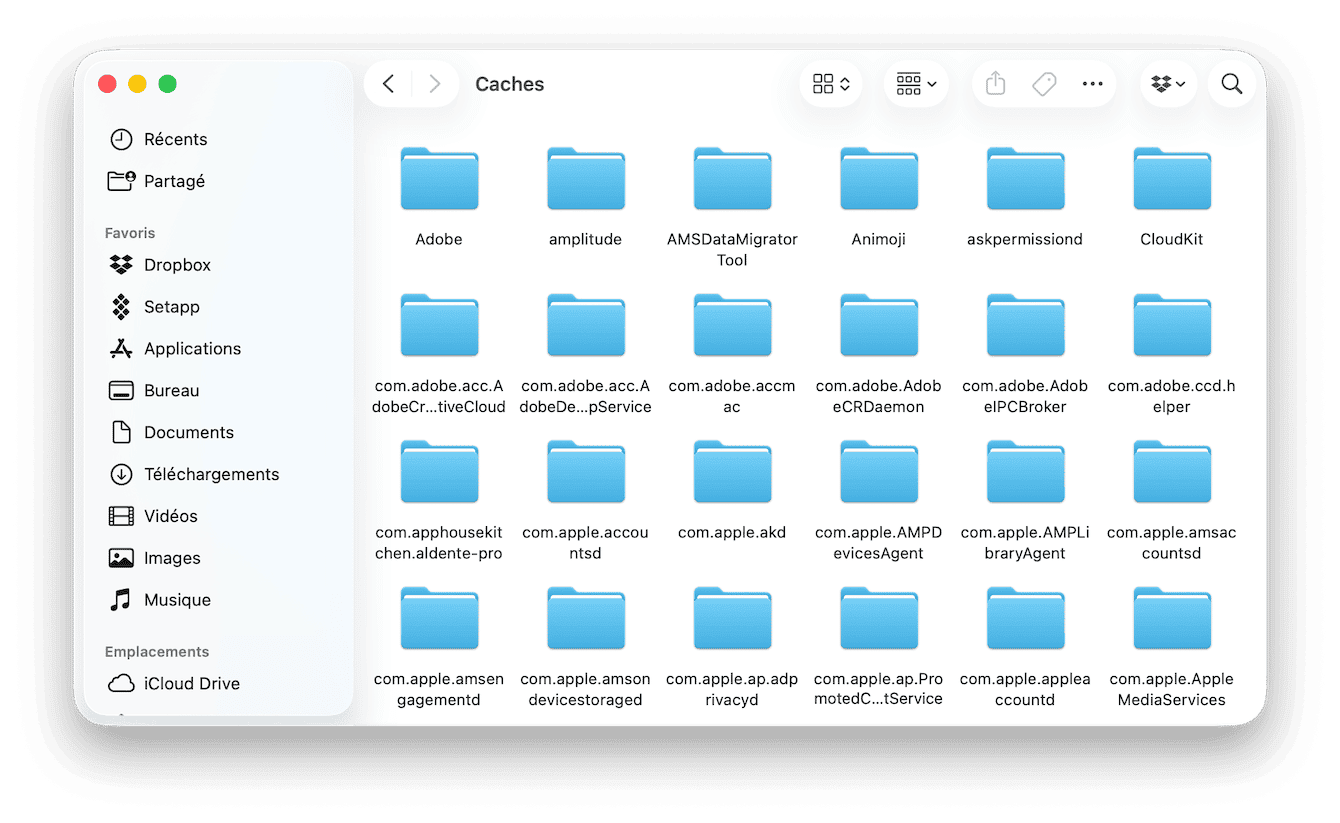This screenshot has height=823, width=1340.
Task: Open the Dropbox favorite in the sidebar
Action: click(x=175, y=264)
